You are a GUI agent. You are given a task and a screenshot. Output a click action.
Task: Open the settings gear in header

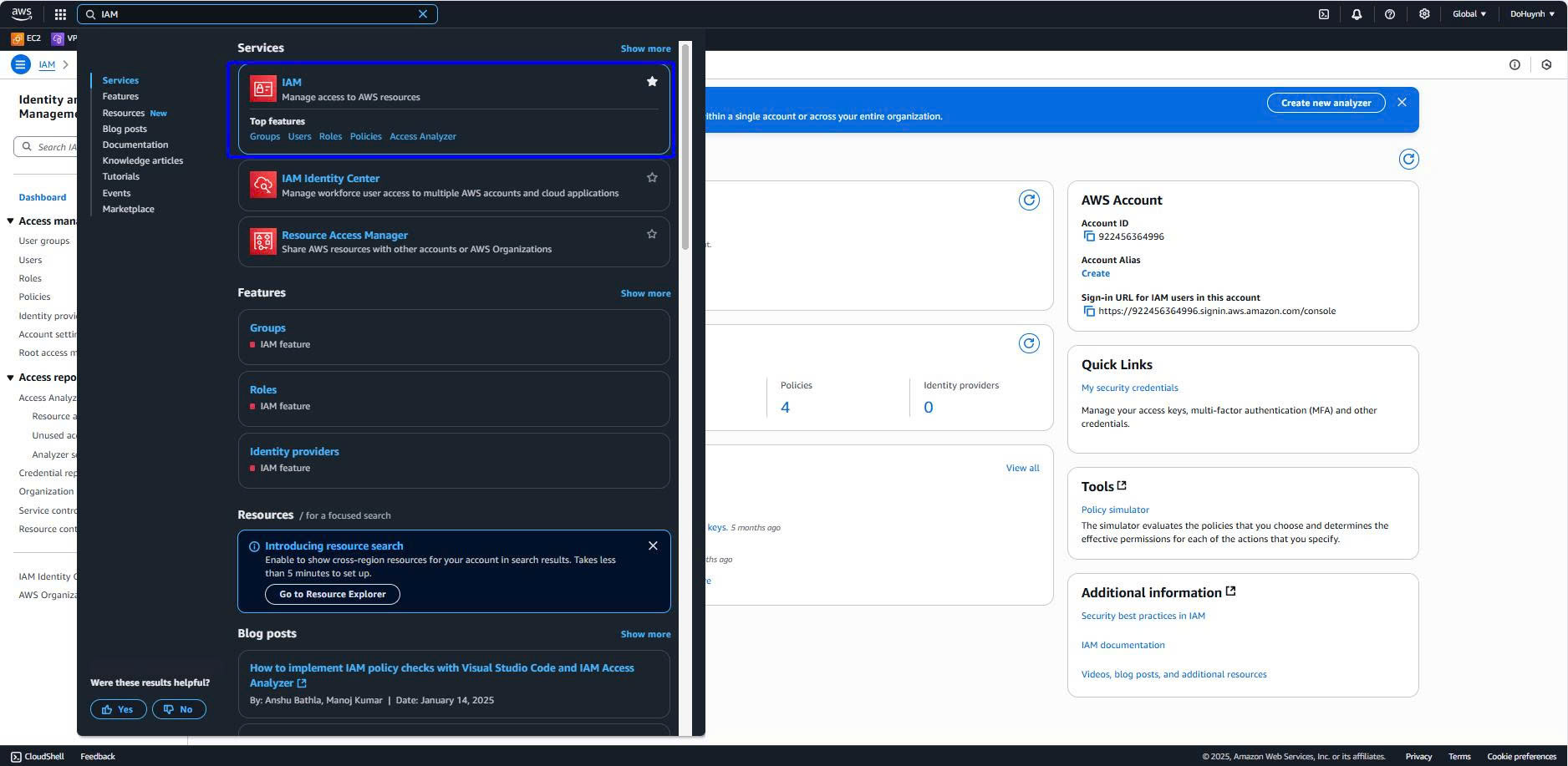1424,14
